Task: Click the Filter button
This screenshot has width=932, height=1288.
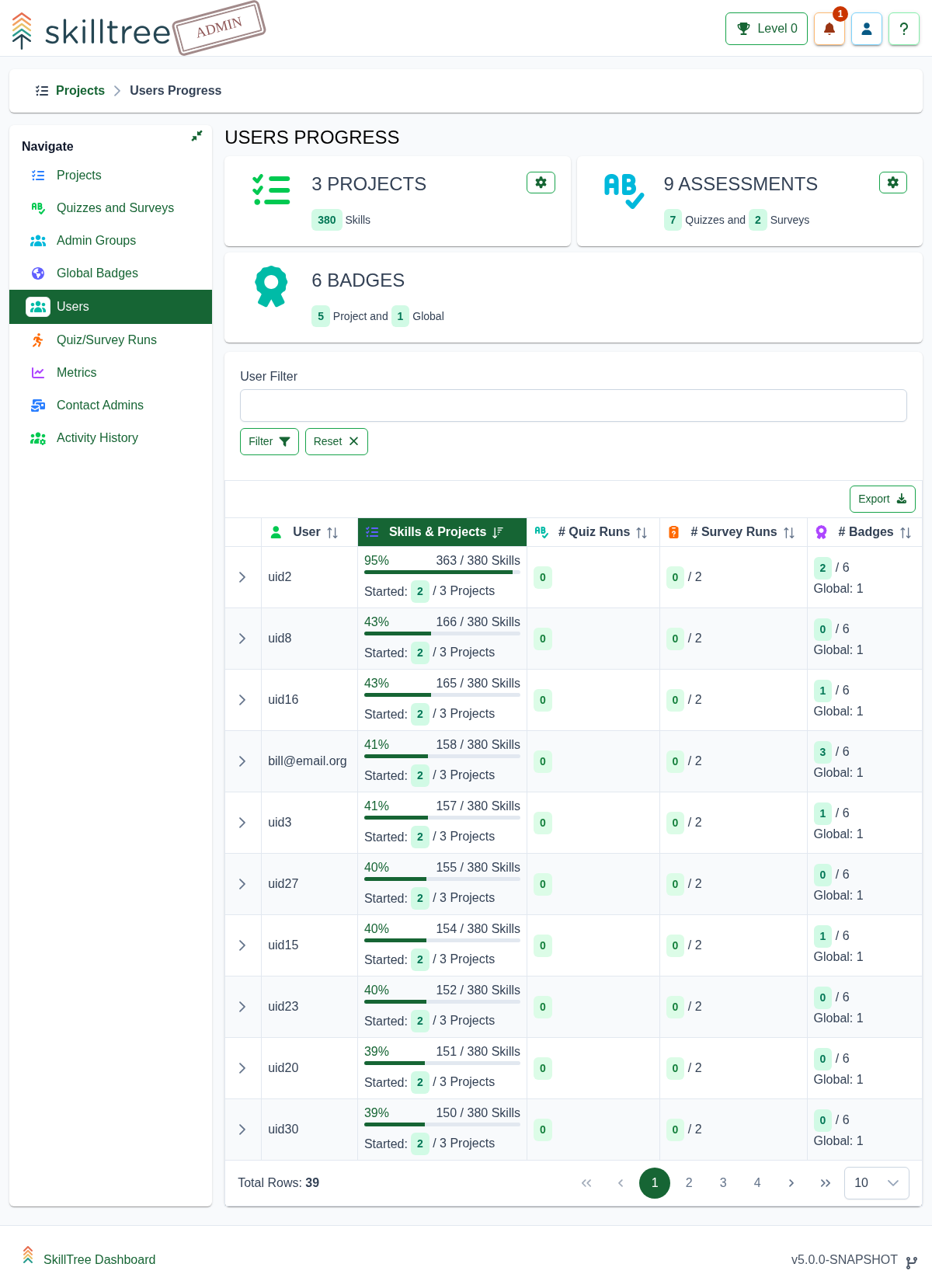Action: (270, 441)
